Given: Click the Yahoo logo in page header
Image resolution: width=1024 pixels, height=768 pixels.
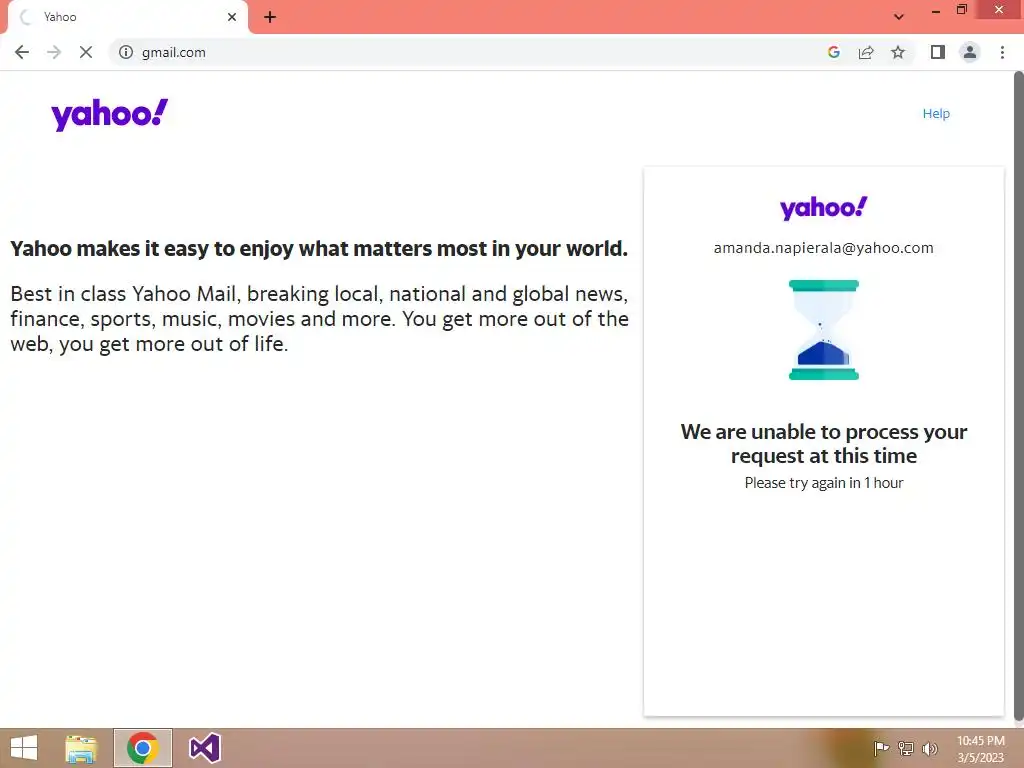Looking at the screenshot, I should point(110,114).
